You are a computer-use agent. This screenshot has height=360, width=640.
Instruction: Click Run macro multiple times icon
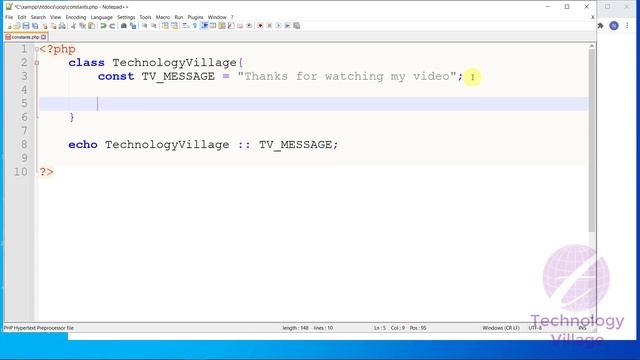(287, 26)
